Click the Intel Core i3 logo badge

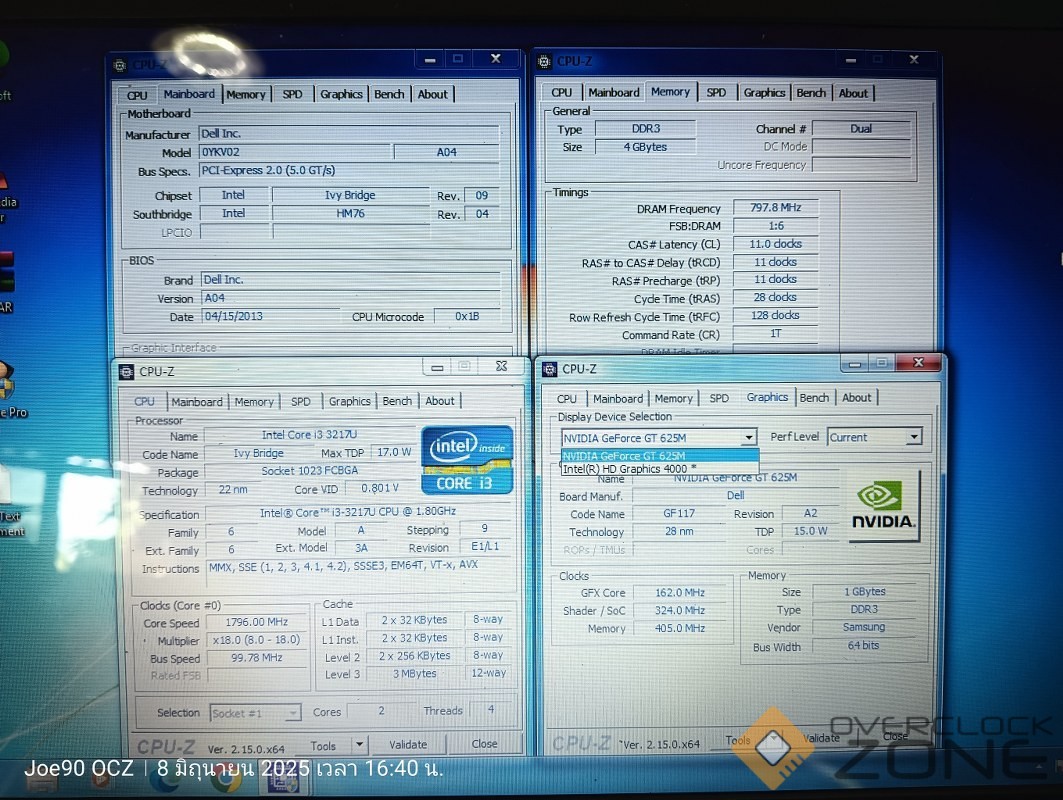tap(467, 459)
